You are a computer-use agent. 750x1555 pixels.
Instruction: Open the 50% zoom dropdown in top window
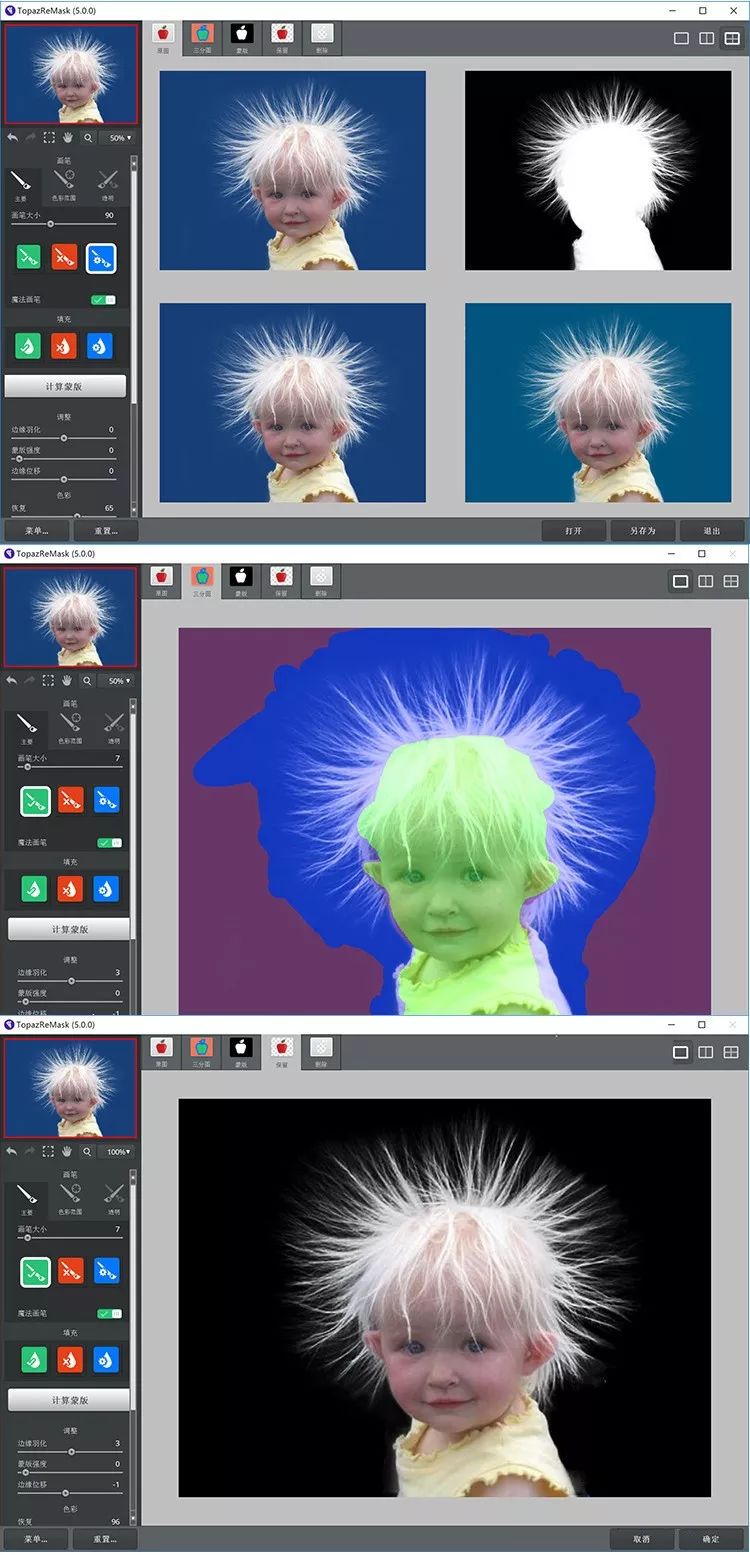120,137
